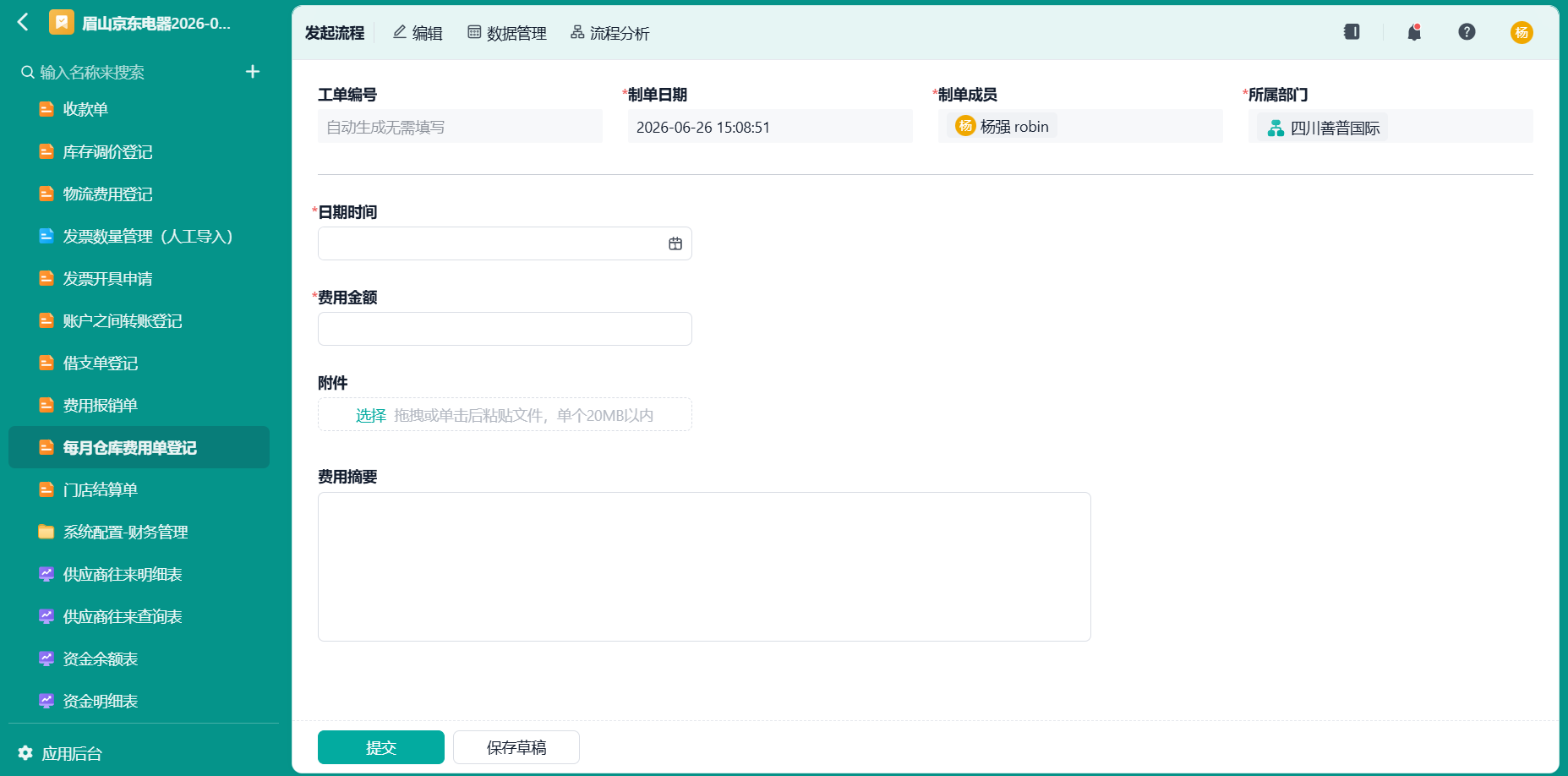The height and width of the screenshot is (776, 1568).
Task: Click the 流程分析 hierarchy icon
Action: (x=577, y=32)
